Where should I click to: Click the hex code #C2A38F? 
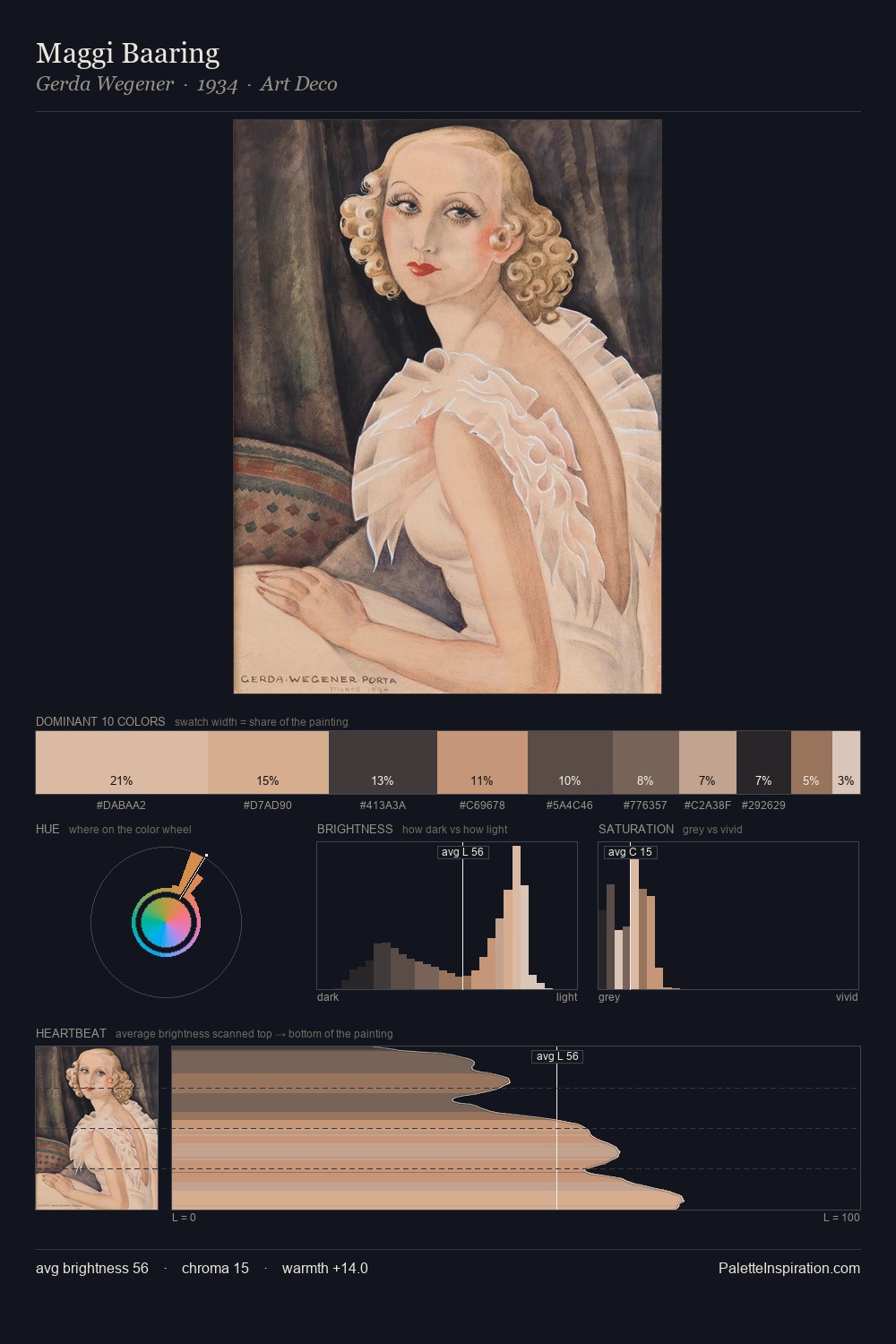click(708, 806)
